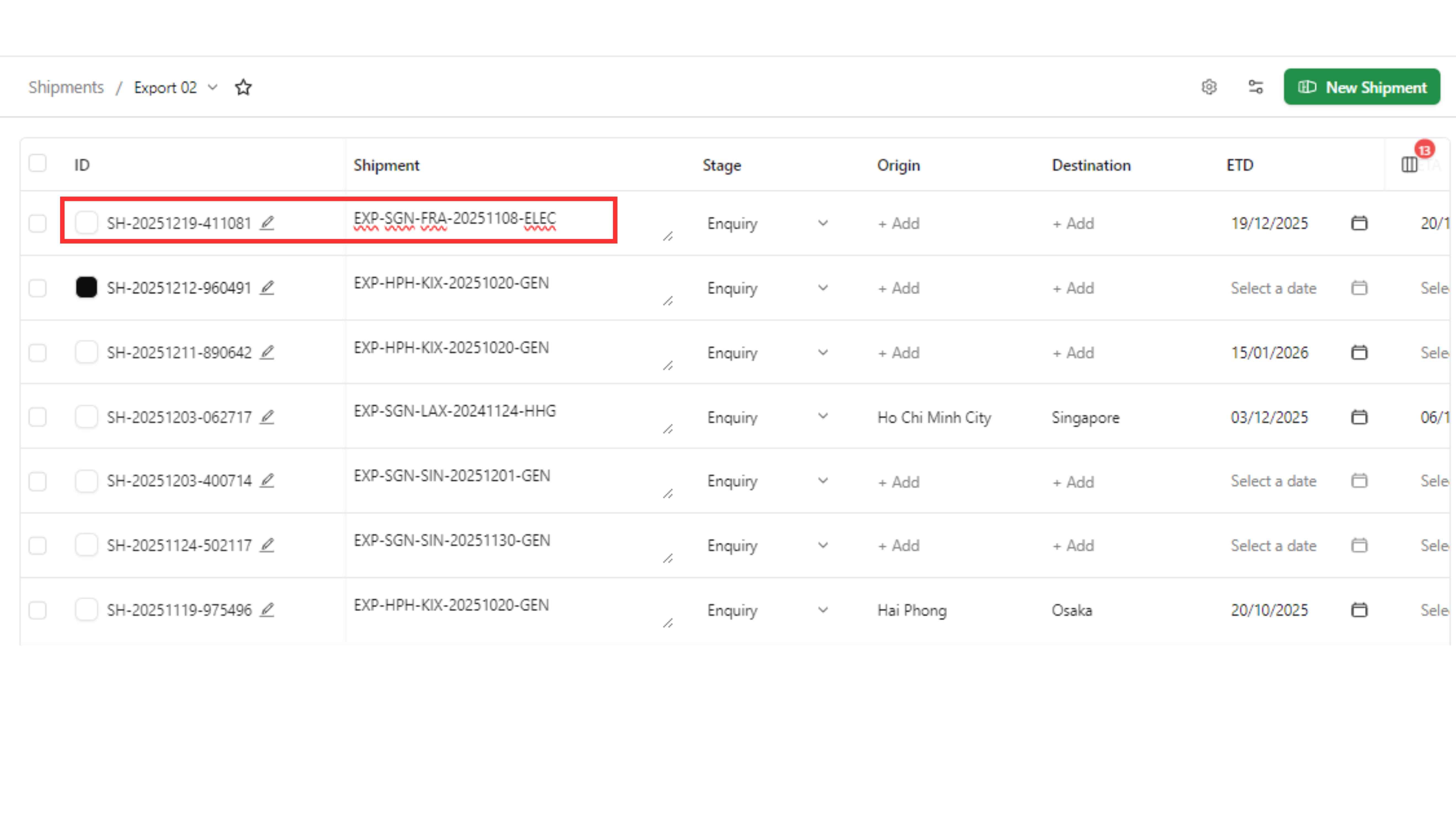Screen dimensions: 1456x819
Task: Open the settings gear icon
Action: click(1209, 87)
